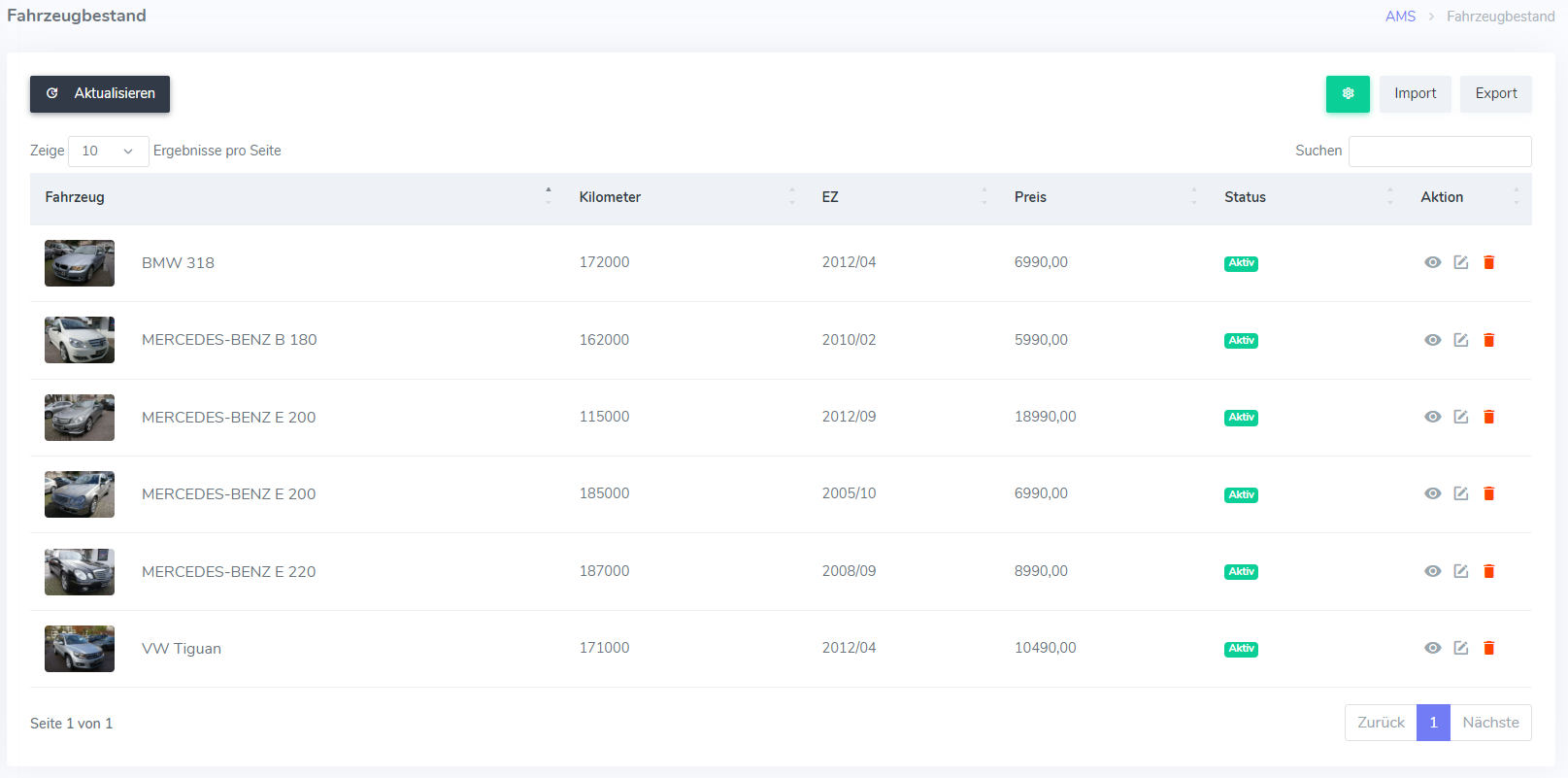Screen dimensions: 1568x778
Task: Delete the BMW 318 entry
Action: 1488,262
